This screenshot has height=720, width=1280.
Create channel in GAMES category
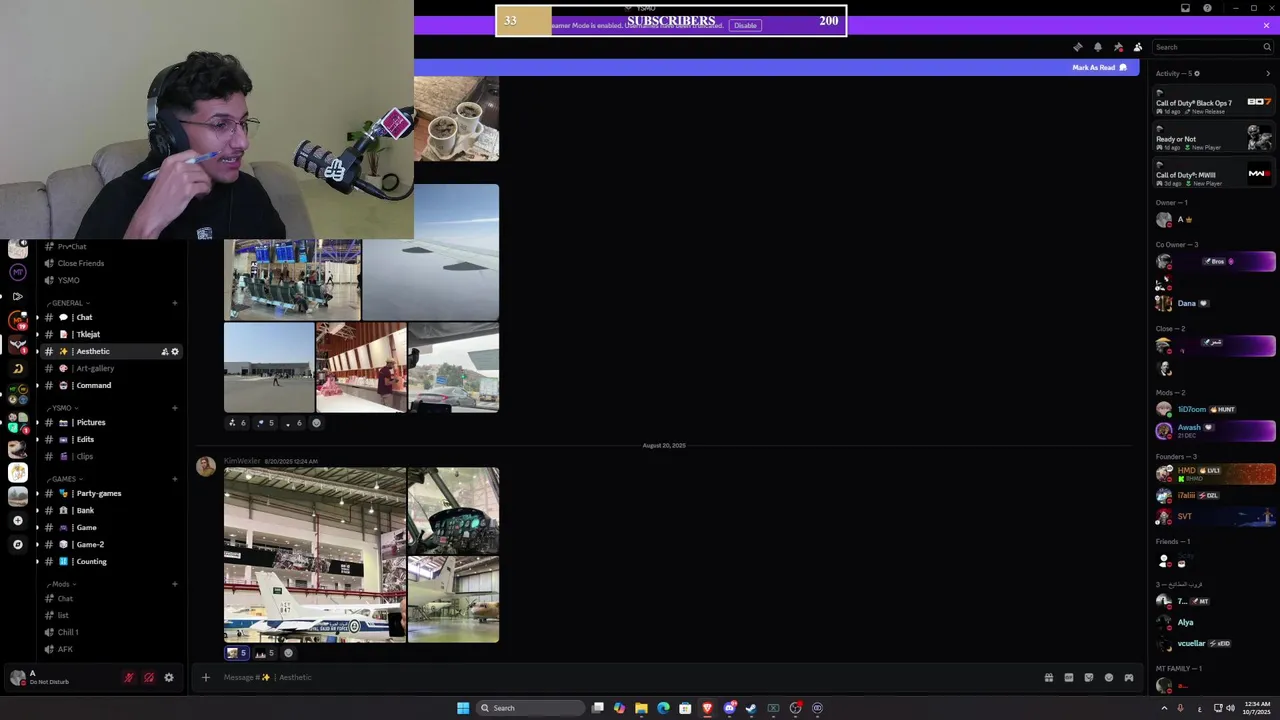[175, 479]
